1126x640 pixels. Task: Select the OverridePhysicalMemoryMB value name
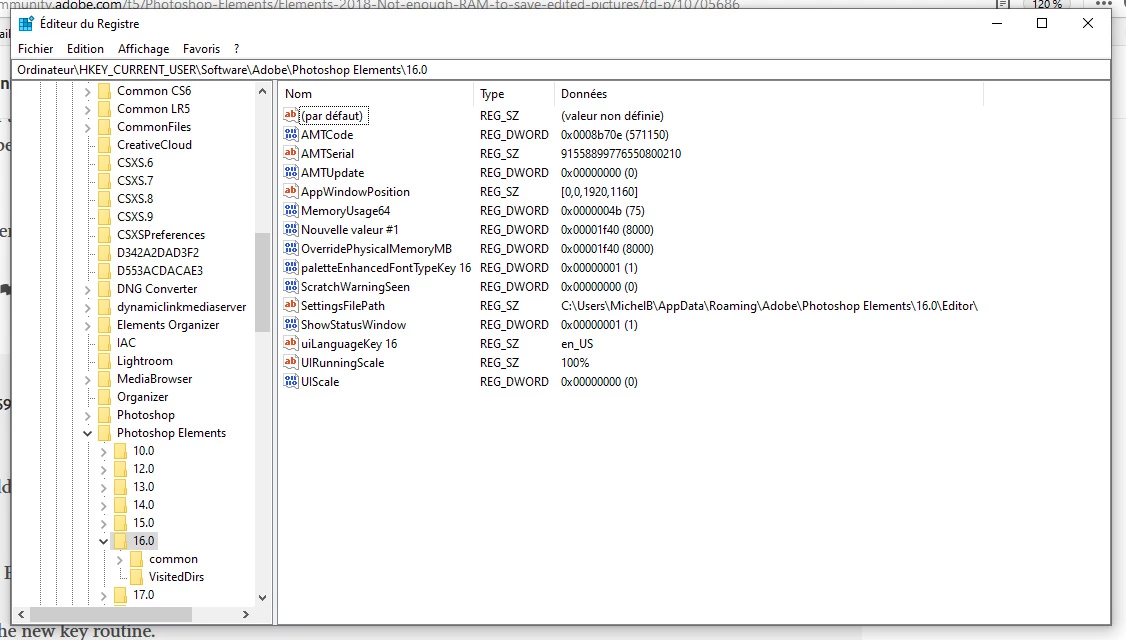376,249
